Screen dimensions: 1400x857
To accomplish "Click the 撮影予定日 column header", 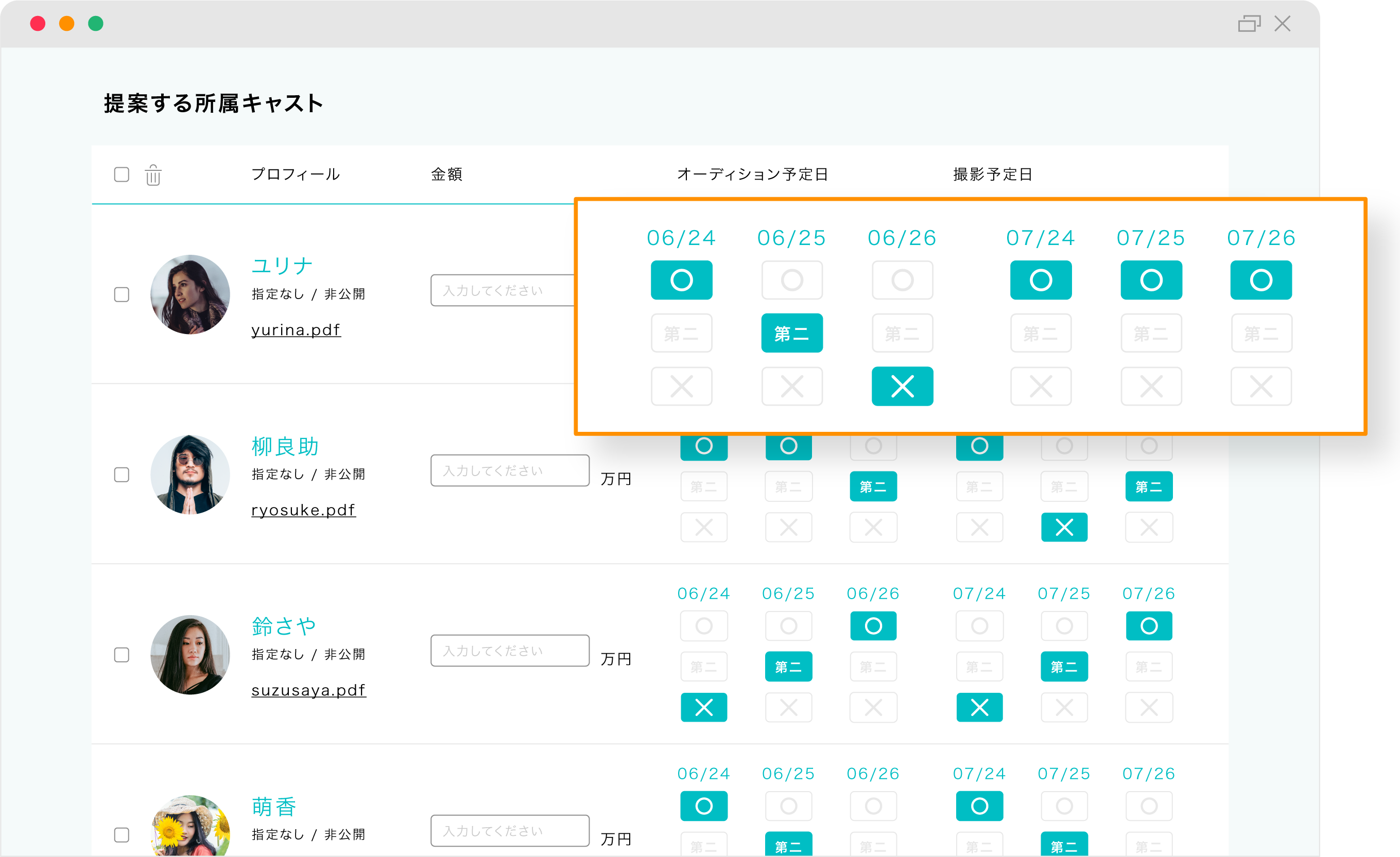I will (993, 174).
